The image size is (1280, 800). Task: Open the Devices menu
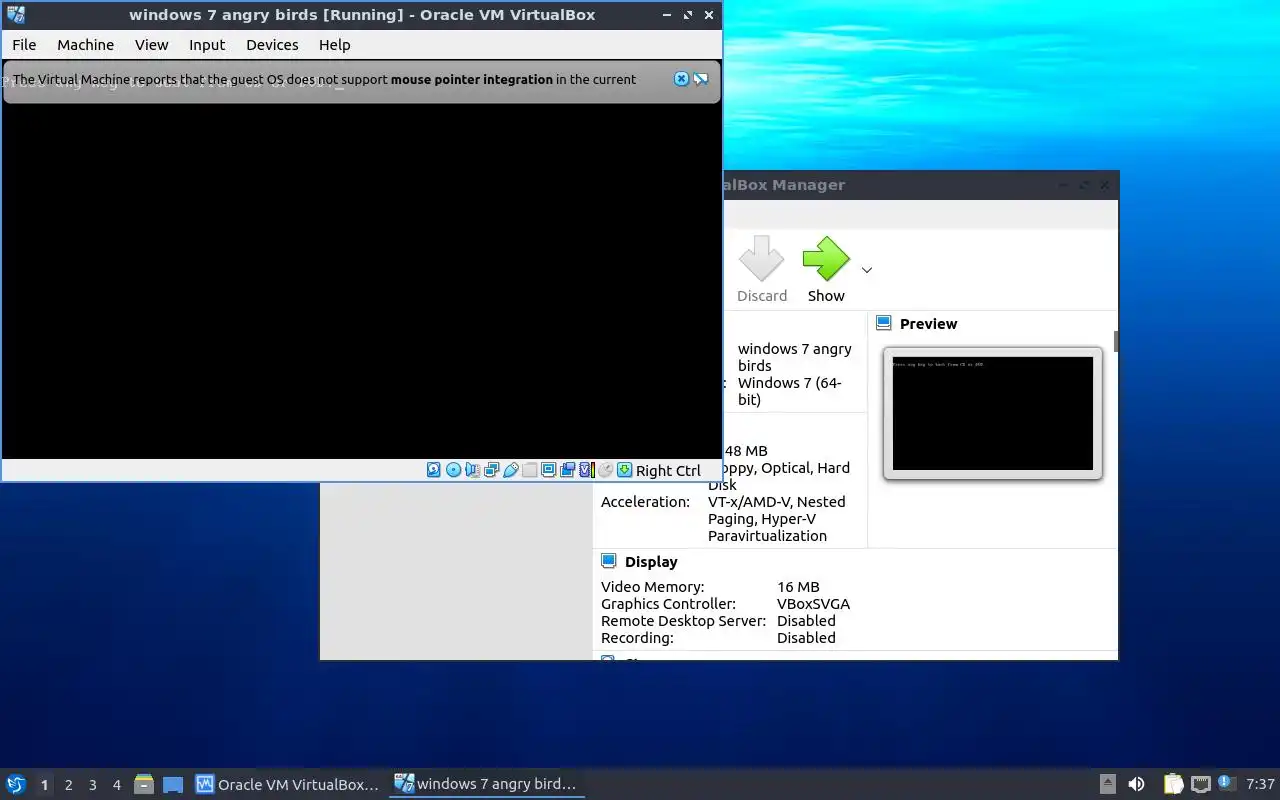click(272, 45)
